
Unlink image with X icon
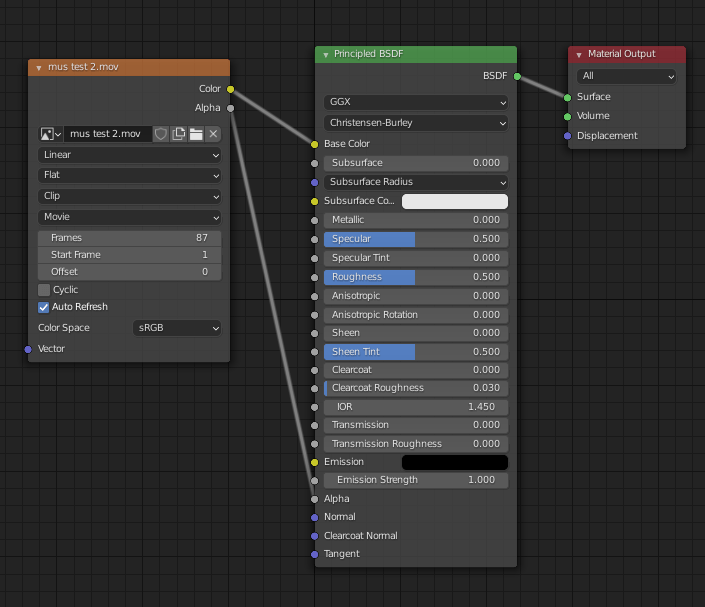coord(213,134)
